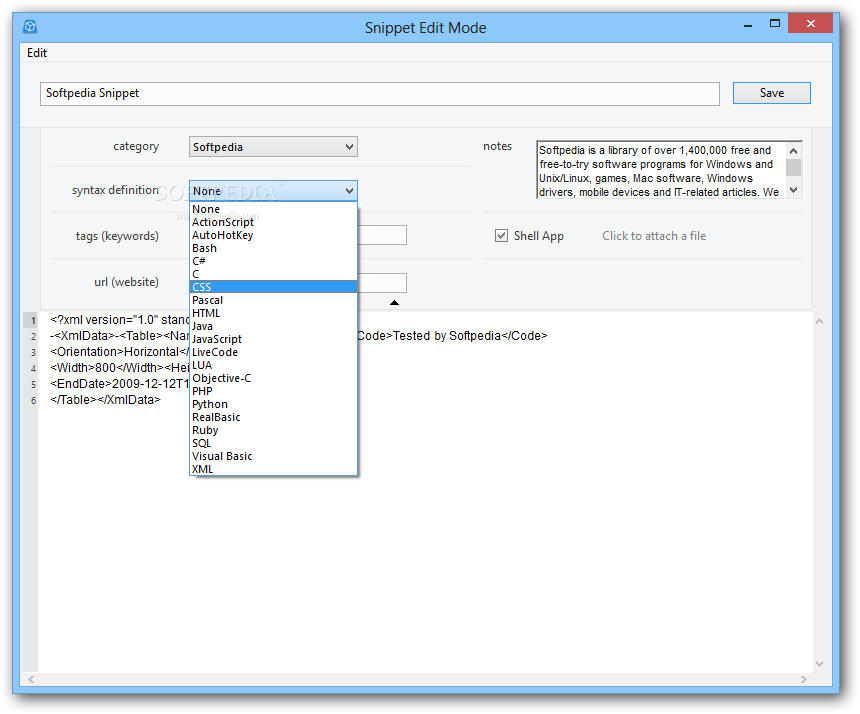This screenshot has height=714, width=860.
Task: Click the Save button
Action: [x=771, y=93]
